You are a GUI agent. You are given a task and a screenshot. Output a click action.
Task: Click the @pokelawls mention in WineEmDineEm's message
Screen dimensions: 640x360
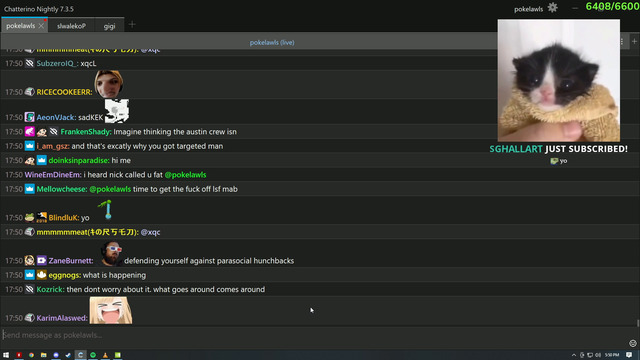185,175
